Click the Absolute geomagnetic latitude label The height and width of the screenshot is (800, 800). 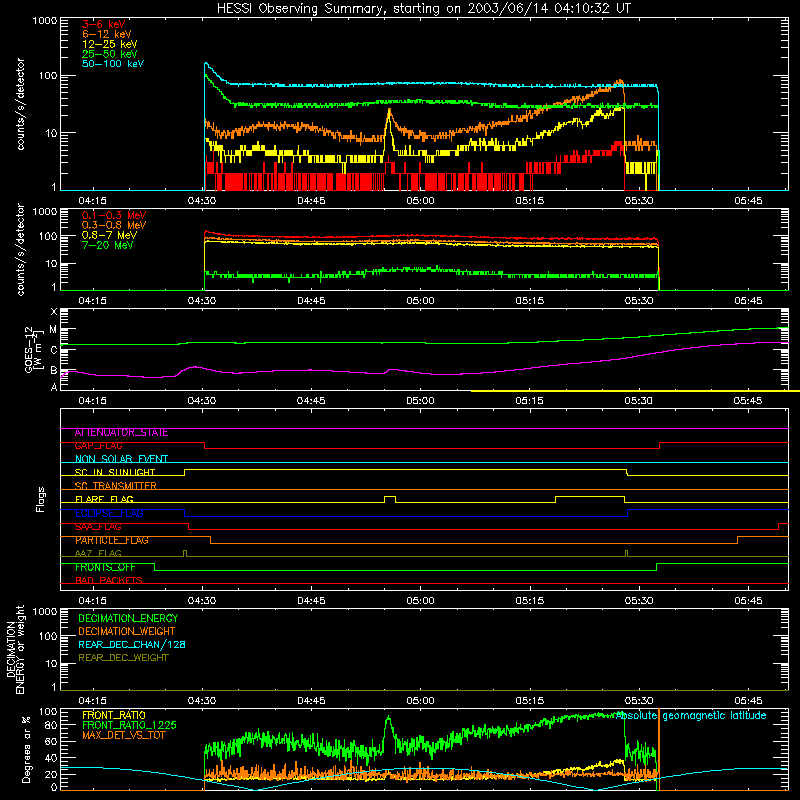coord(691,715)
